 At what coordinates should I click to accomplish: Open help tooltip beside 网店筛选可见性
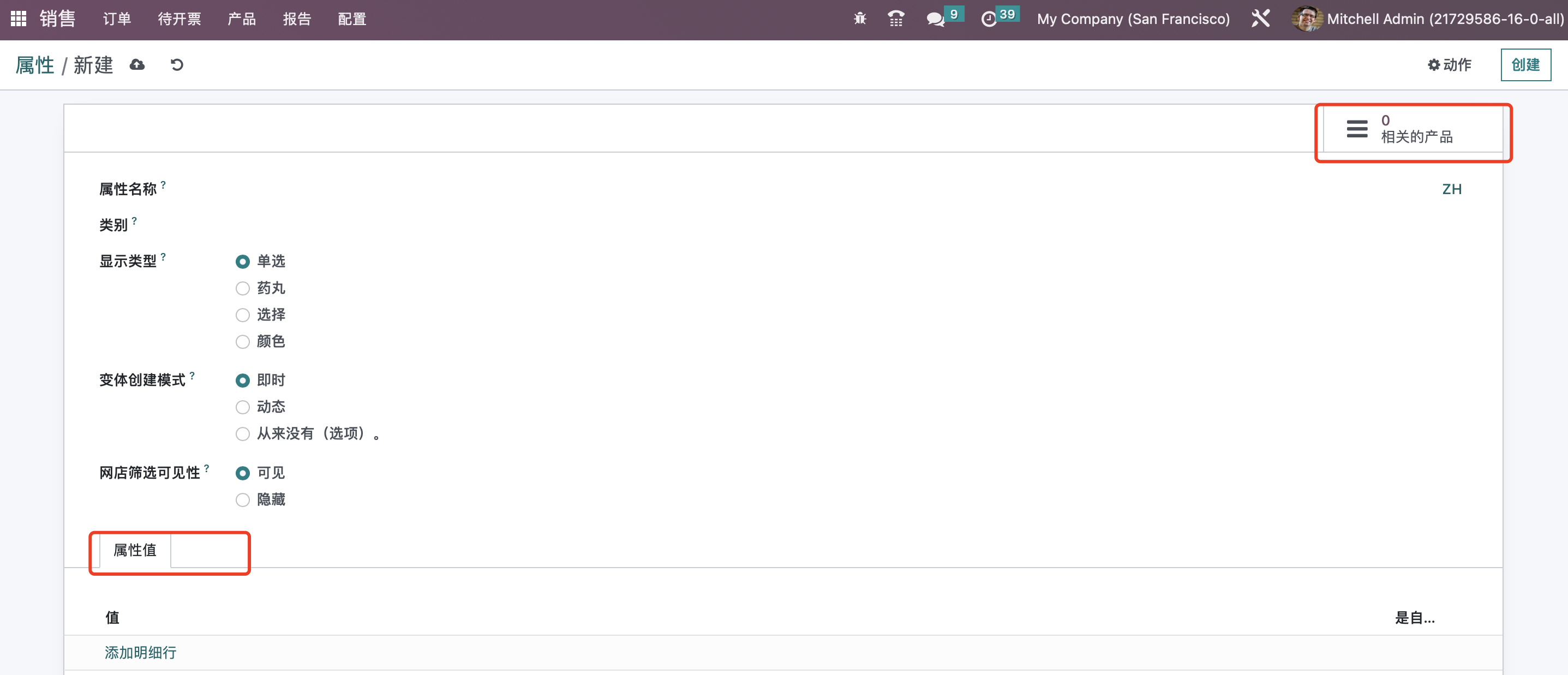point(207,468)
